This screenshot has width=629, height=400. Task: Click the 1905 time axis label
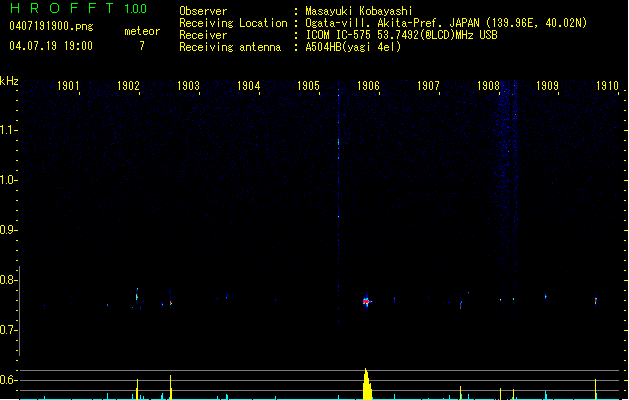point(308,85)
